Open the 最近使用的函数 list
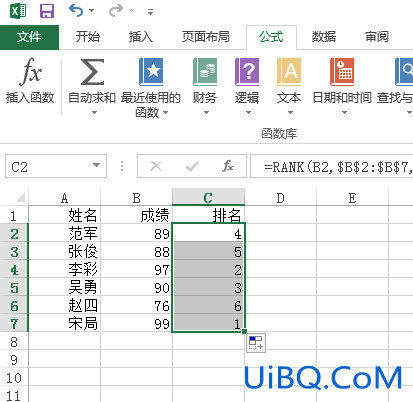 (151, 87)
